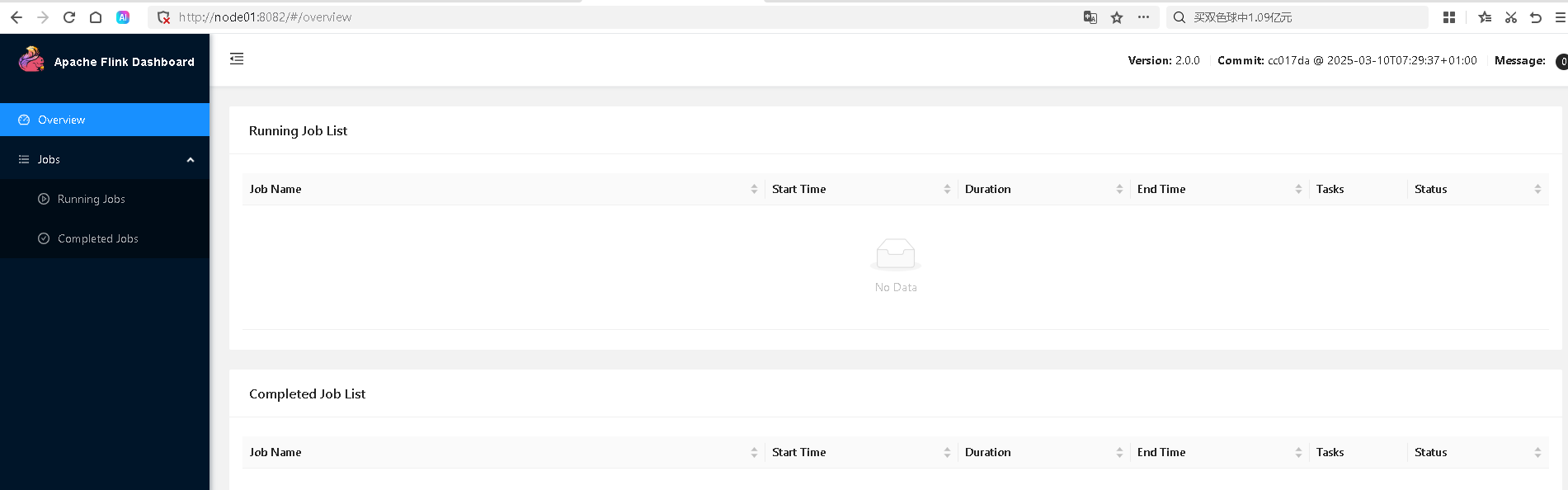Collapse the sidebar using the indent icon
This screenshot has height=490, width=1568.
[237, 59]
